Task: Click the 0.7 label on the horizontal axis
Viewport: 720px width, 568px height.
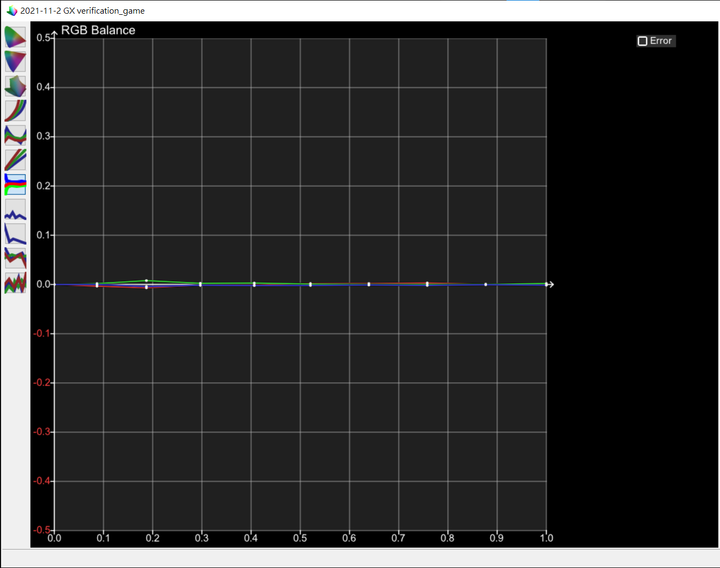Action: [x=398, y=538]
